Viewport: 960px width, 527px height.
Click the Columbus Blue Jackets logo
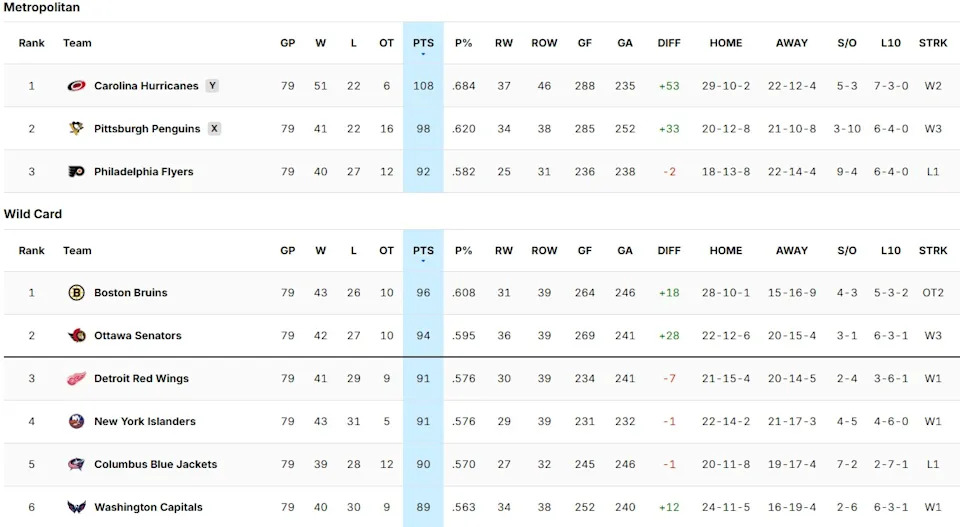pos(76,465)
